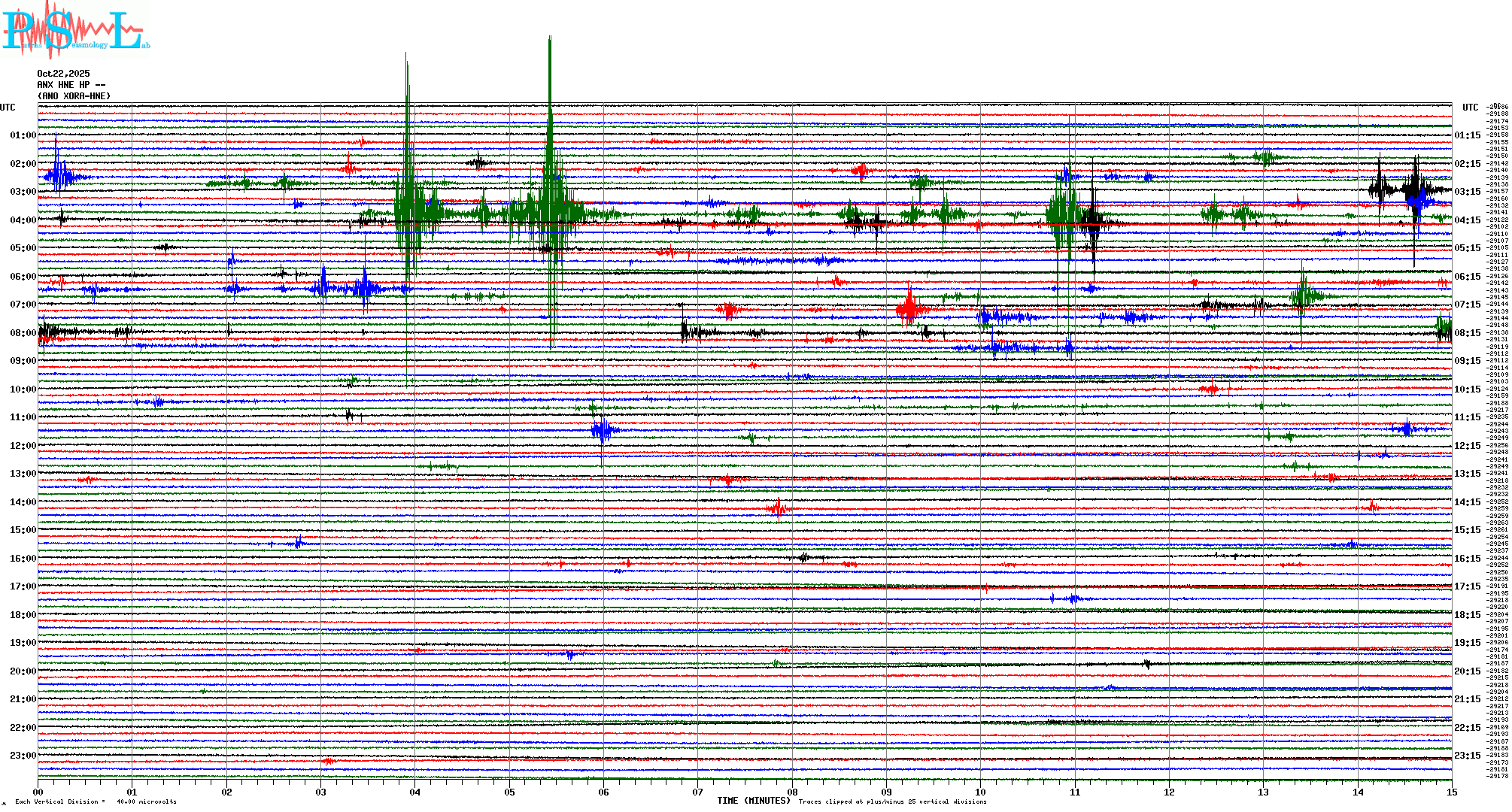Click the ANX HNE HP station label
The height and width of the screenshot is (812, 1512).
coord(71,85)
